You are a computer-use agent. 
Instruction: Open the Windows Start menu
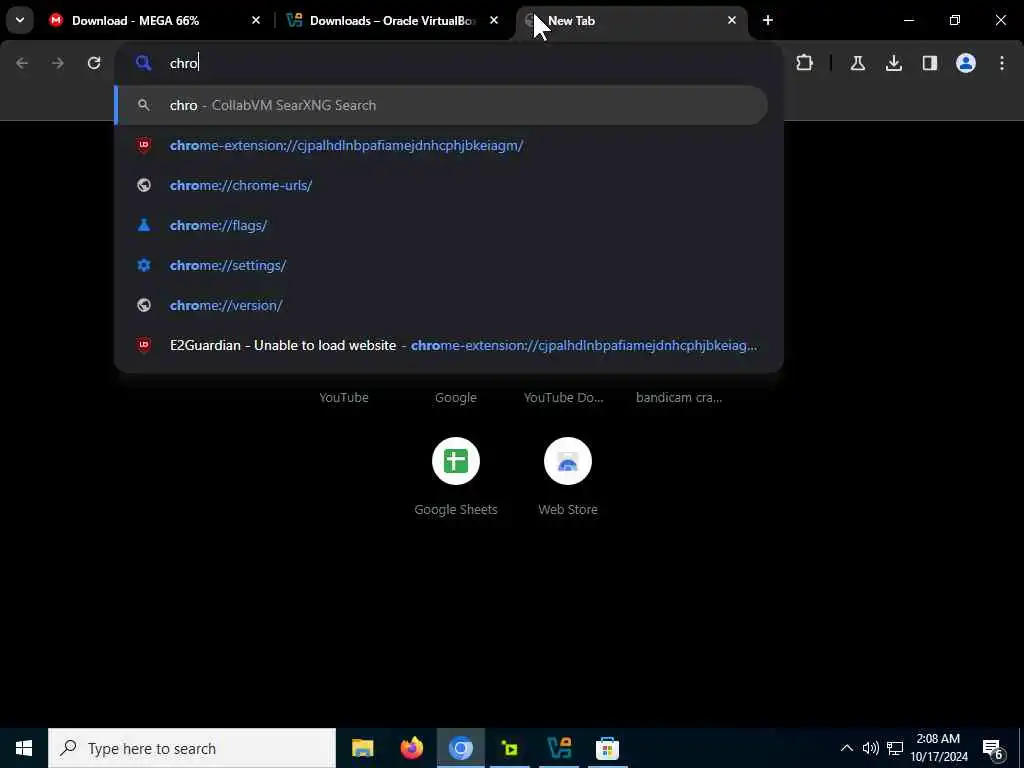tap(24, 748)
